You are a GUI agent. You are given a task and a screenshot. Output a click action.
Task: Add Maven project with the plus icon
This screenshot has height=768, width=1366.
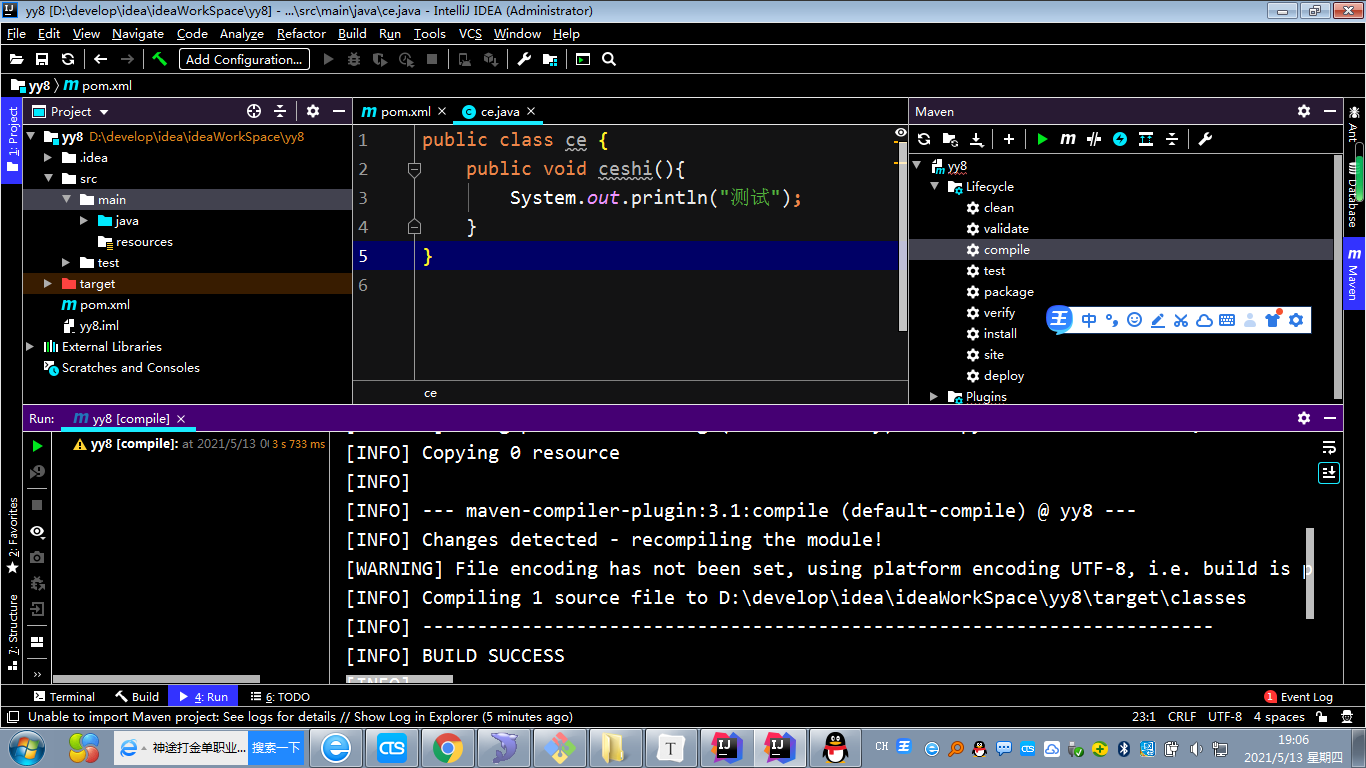point(1009,139)
